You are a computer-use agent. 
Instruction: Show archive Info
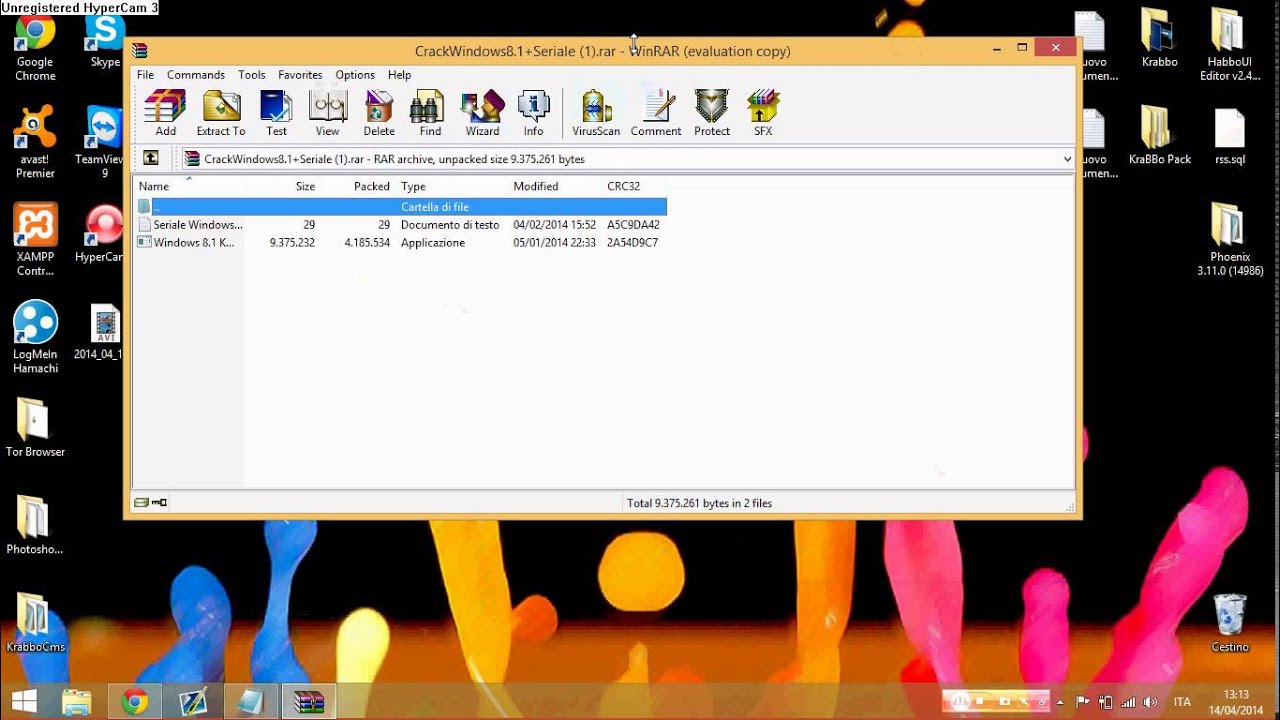pyautogui.click(x=533, y=113)
